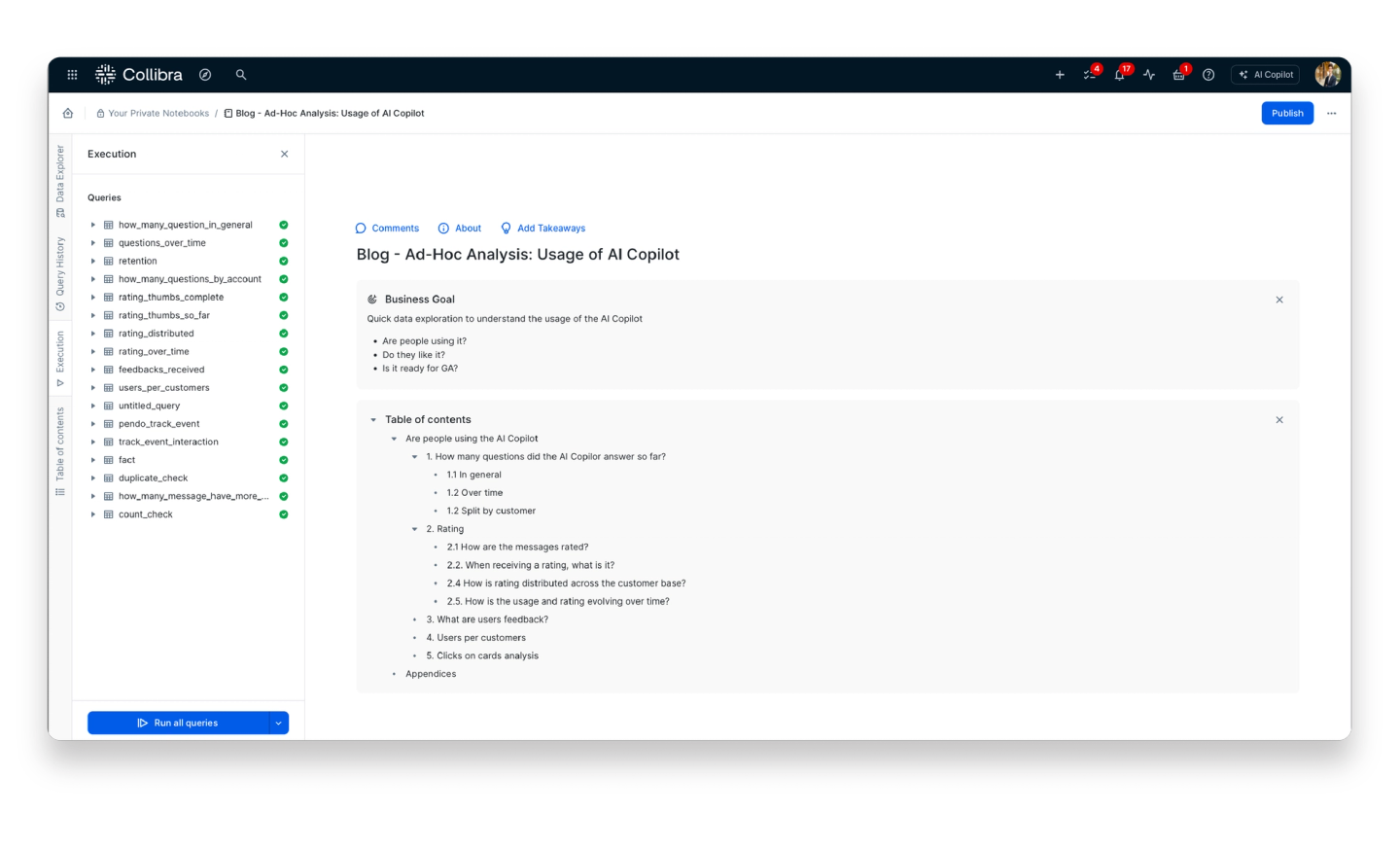This screenshot has width=1400, height=849.
Task: Open Your Private Notebooks breadcrumb
Action: point(159,113)
